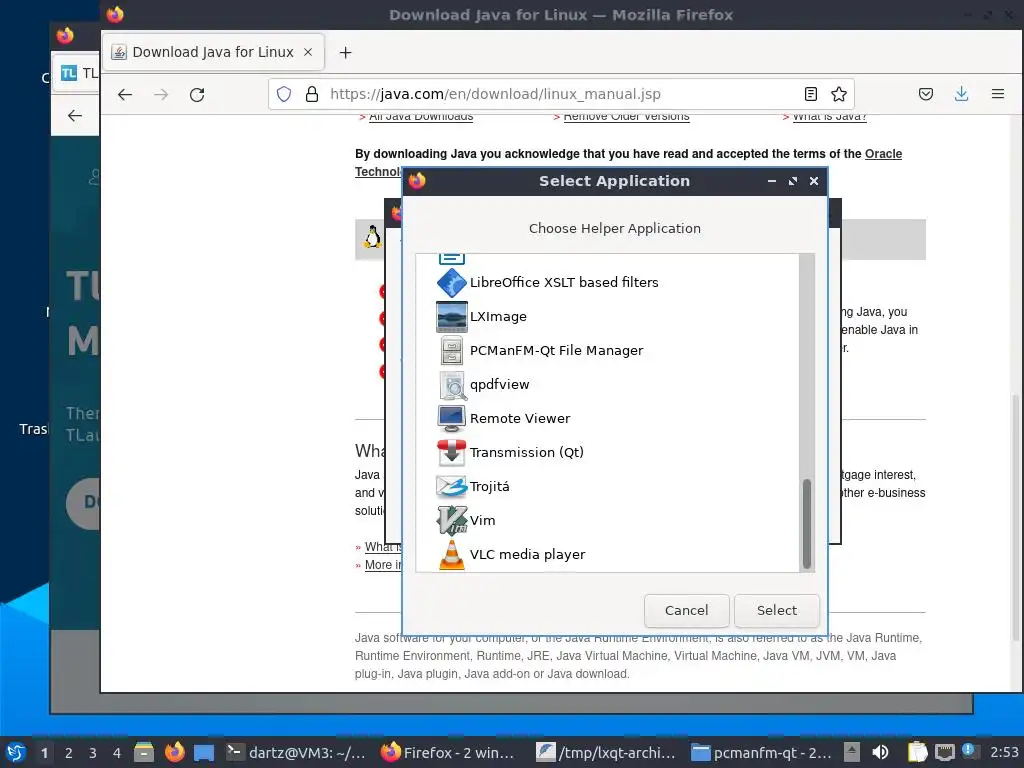Image resolution: width=1024 pixels, height=768 pixels.
Task: Click back arrow in the rear Firefox window
Action: pos(75,116)
